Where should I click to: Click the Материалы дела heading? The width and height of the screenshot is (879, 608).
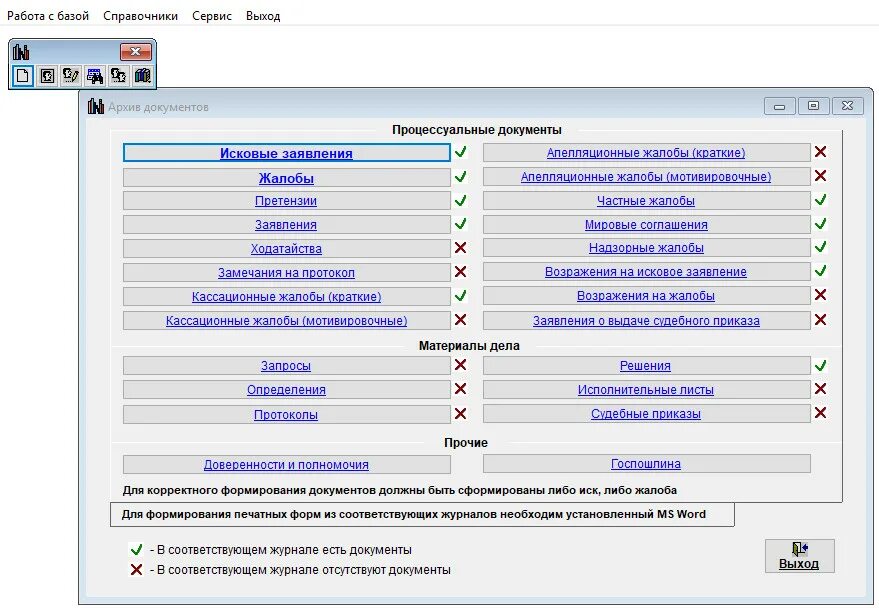469,346
